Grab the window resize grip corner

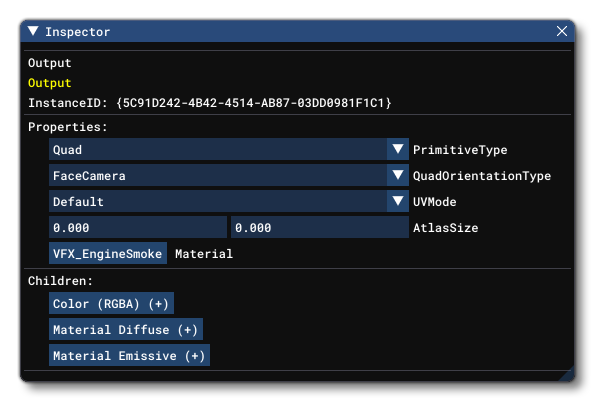tap(568, 375)
